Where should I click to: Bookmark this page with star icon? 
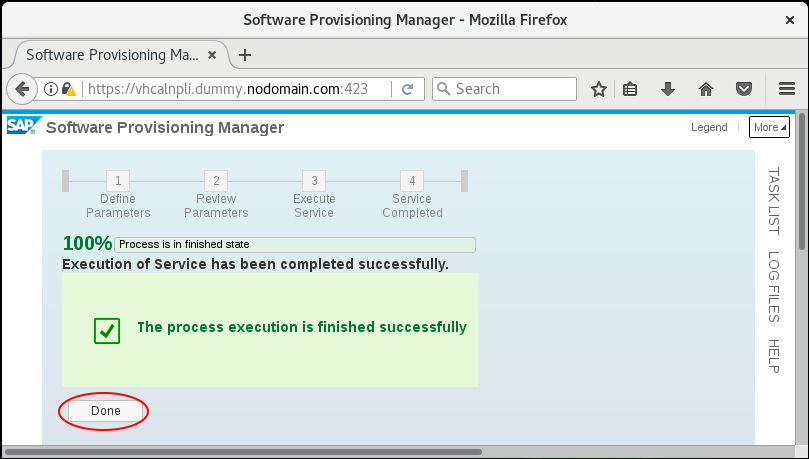click(598, 89)
